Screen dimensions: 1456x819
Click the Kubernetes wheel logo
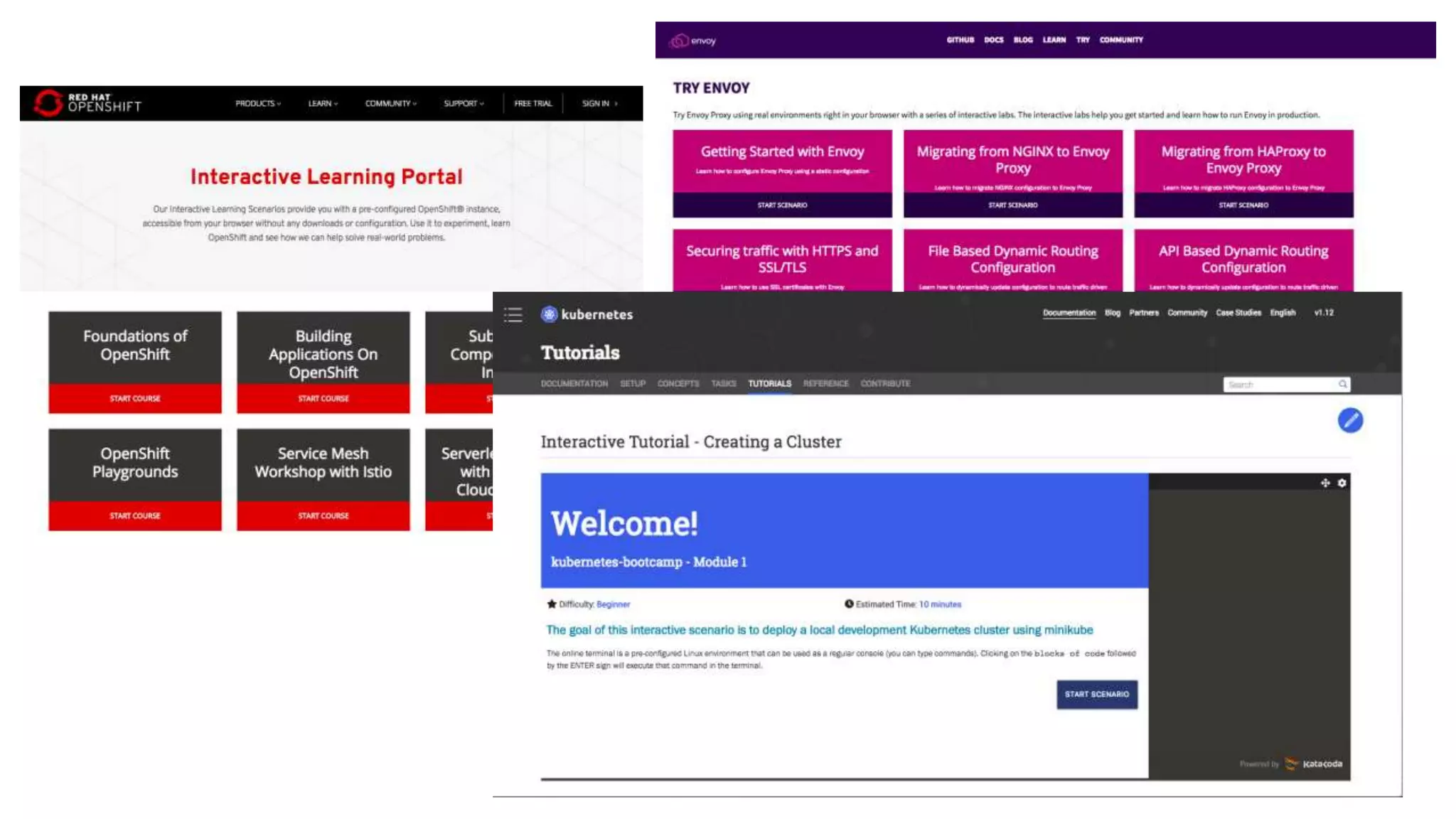(549, 314)
